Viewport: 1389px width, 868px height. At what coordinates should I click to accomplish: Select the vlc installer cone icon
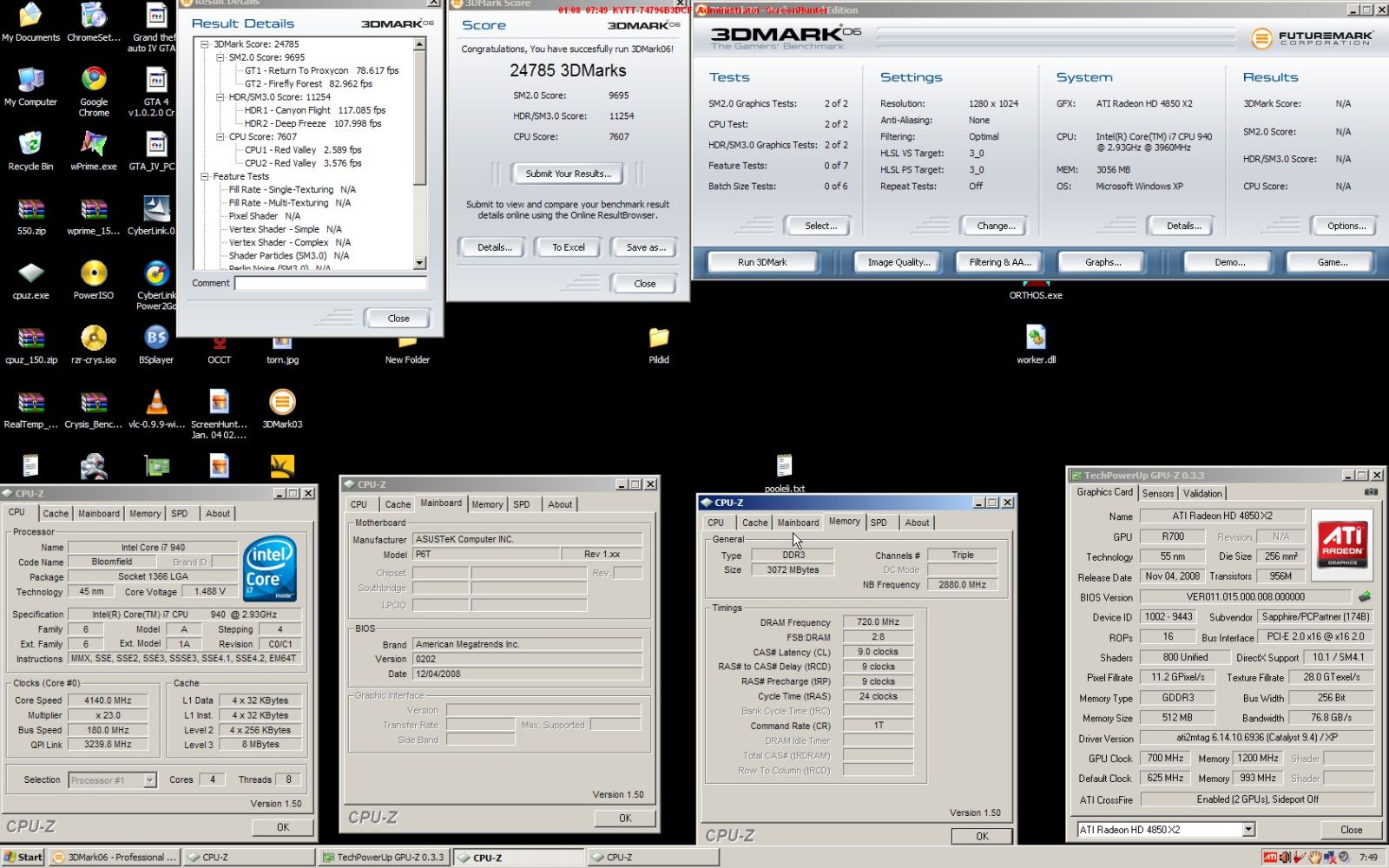click(x=156, y=408)
